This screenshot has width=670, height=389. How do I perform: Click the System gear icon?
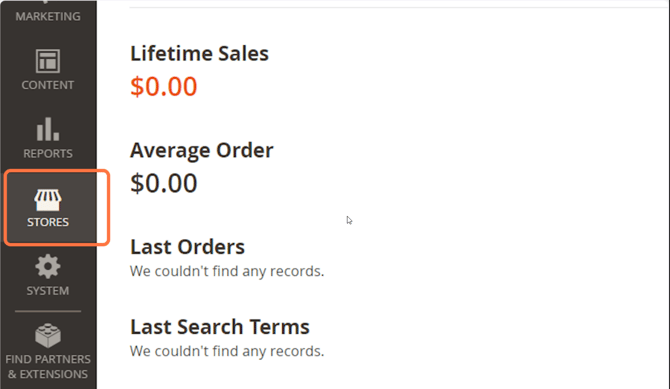point(47,266)
